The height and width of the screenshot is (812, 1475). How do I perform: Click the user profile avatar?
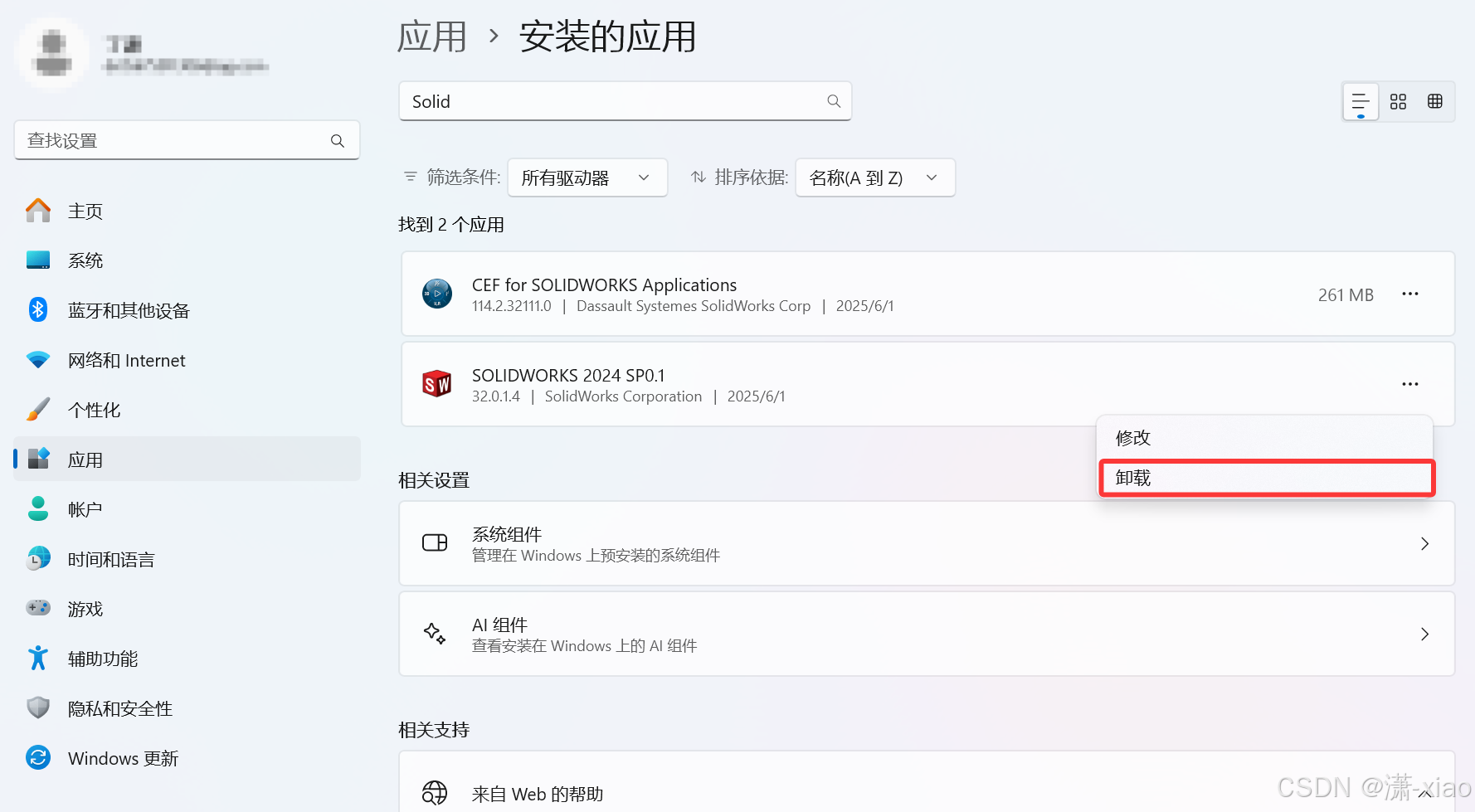coord(52,52)
